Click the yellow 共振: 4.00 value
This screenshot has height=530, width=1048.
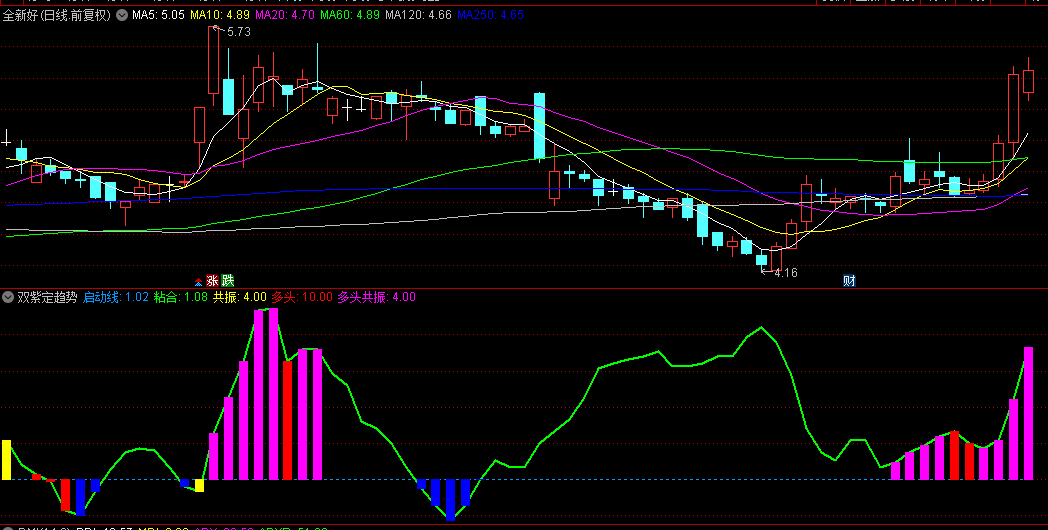pos(239,297)
